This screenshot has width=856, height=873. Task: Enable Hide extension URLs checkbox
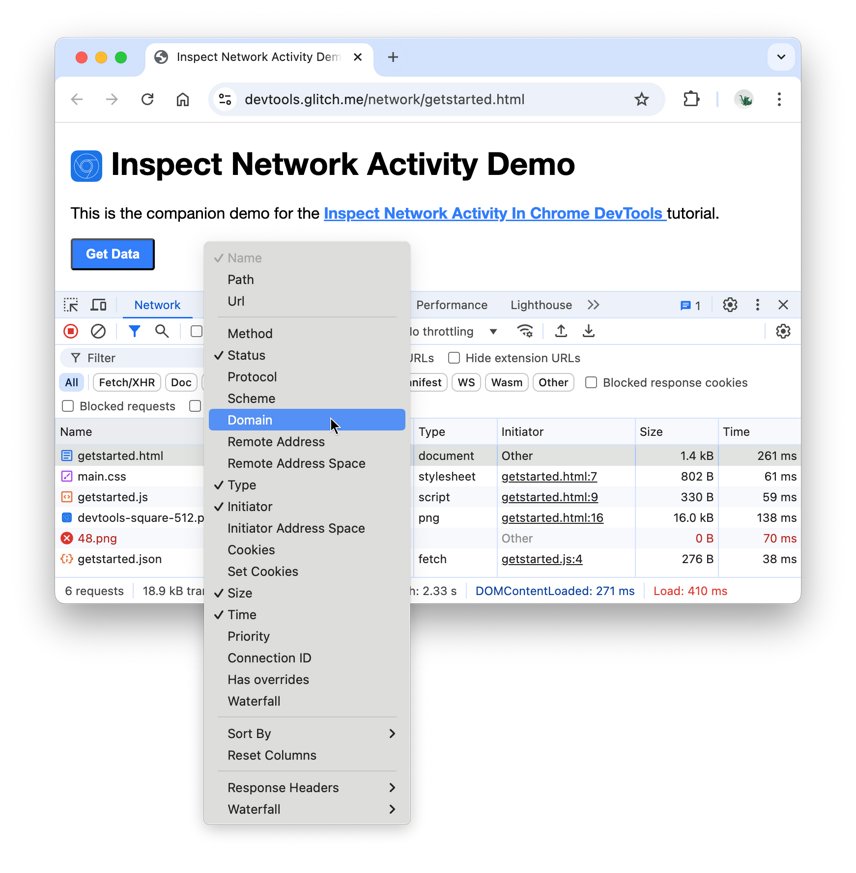point(454,358)
